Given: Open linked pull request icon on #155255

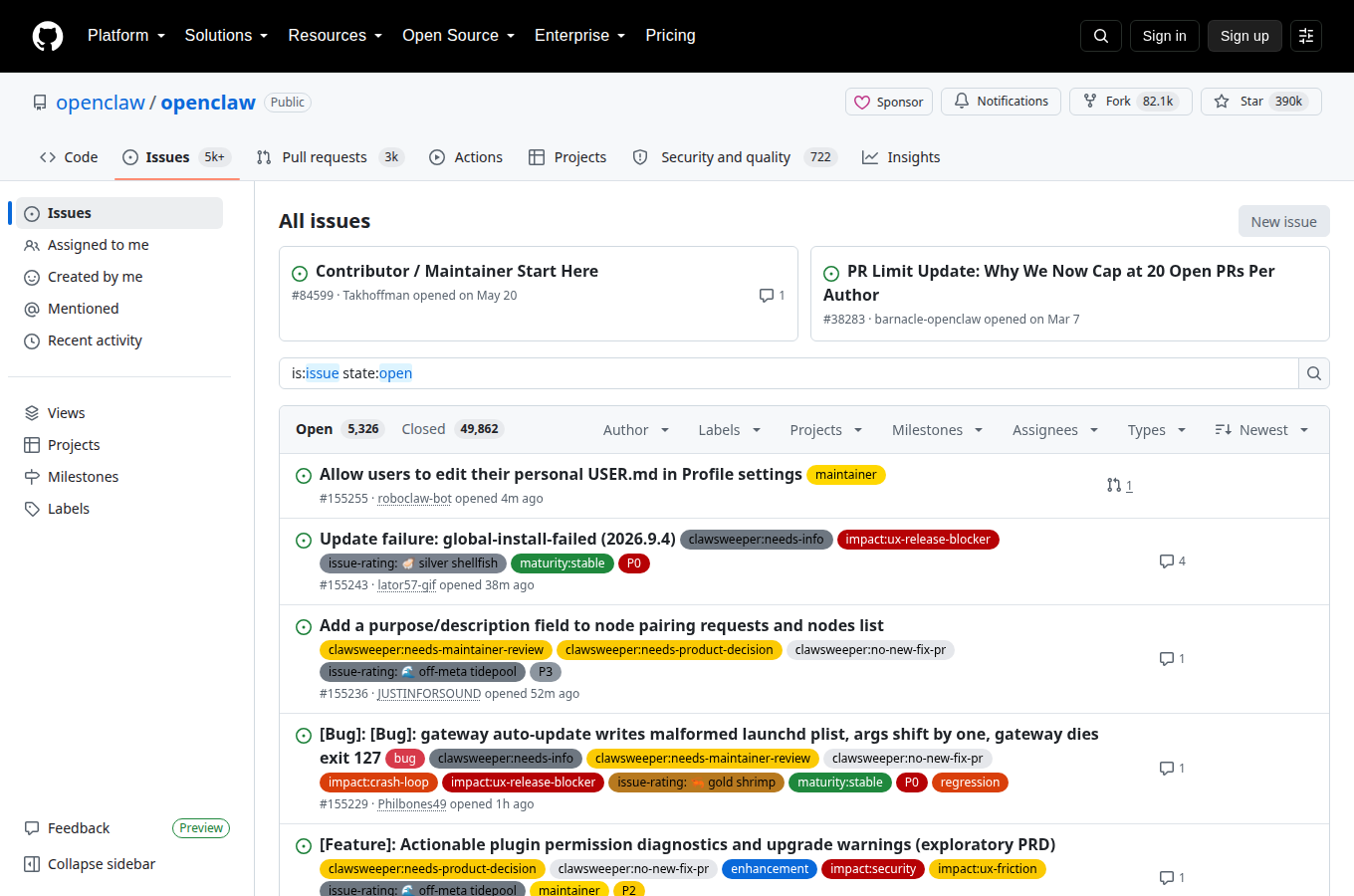Looking at the screenshot, I should point(1120,486).
